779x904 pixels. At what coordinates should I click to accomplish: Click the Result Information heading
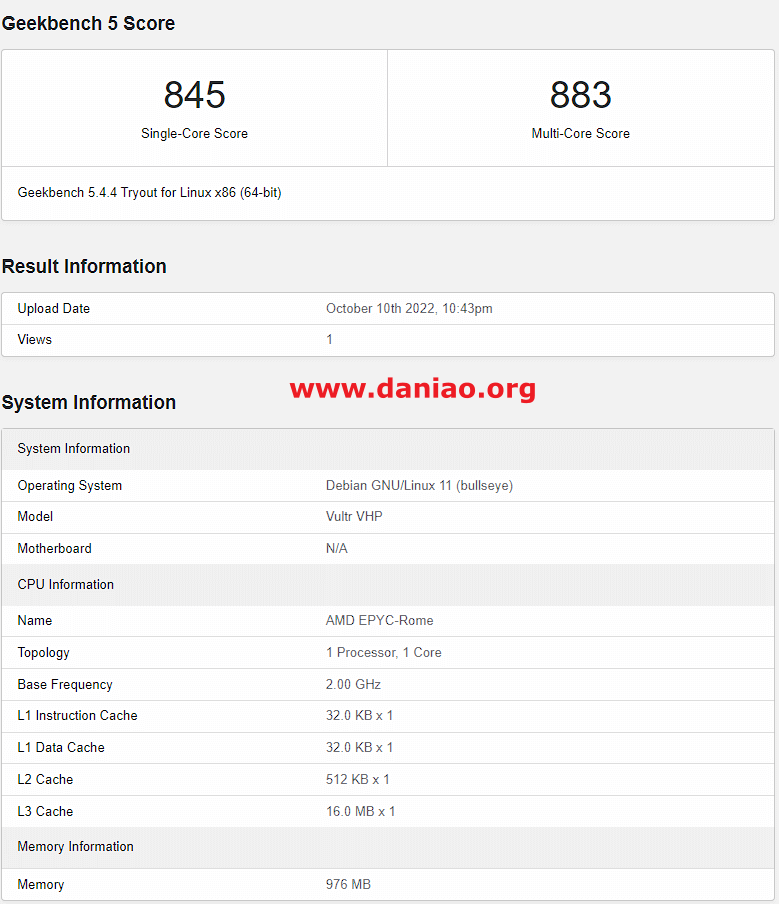point(84,266)
